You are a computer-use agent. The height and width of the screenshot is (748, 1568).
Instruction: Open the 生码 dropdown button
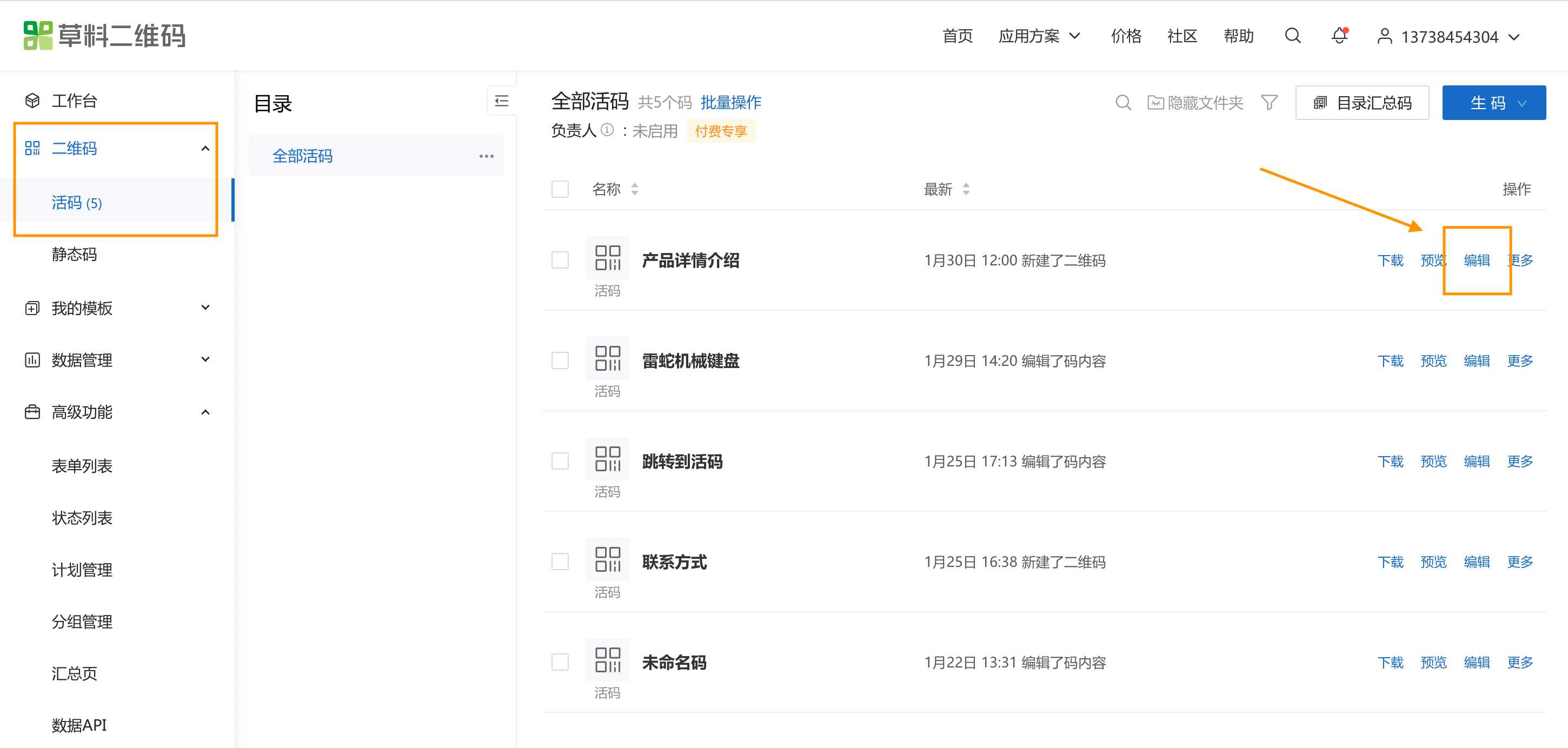tap(1493, 103)
